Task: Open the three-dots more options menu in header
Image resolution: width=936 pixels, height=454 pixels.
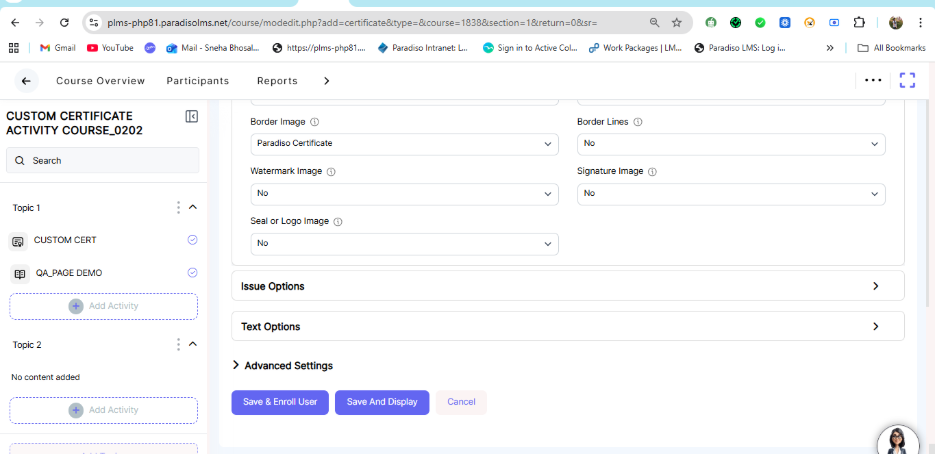Action: pyautogui.click(x=873, y=80)
